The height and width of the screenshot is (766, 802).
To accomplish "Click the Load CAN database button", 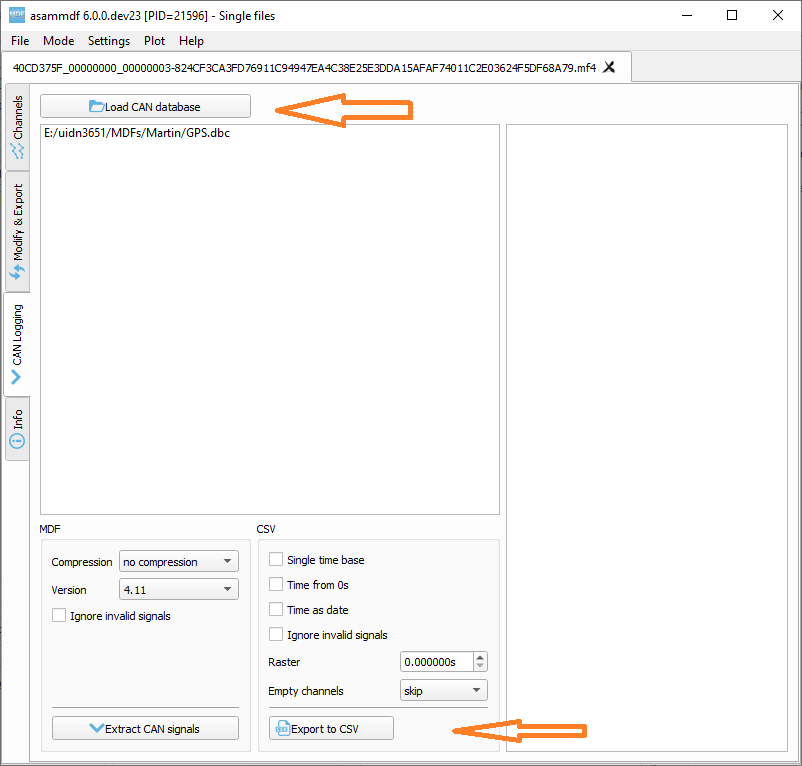I will coord(144,106).
